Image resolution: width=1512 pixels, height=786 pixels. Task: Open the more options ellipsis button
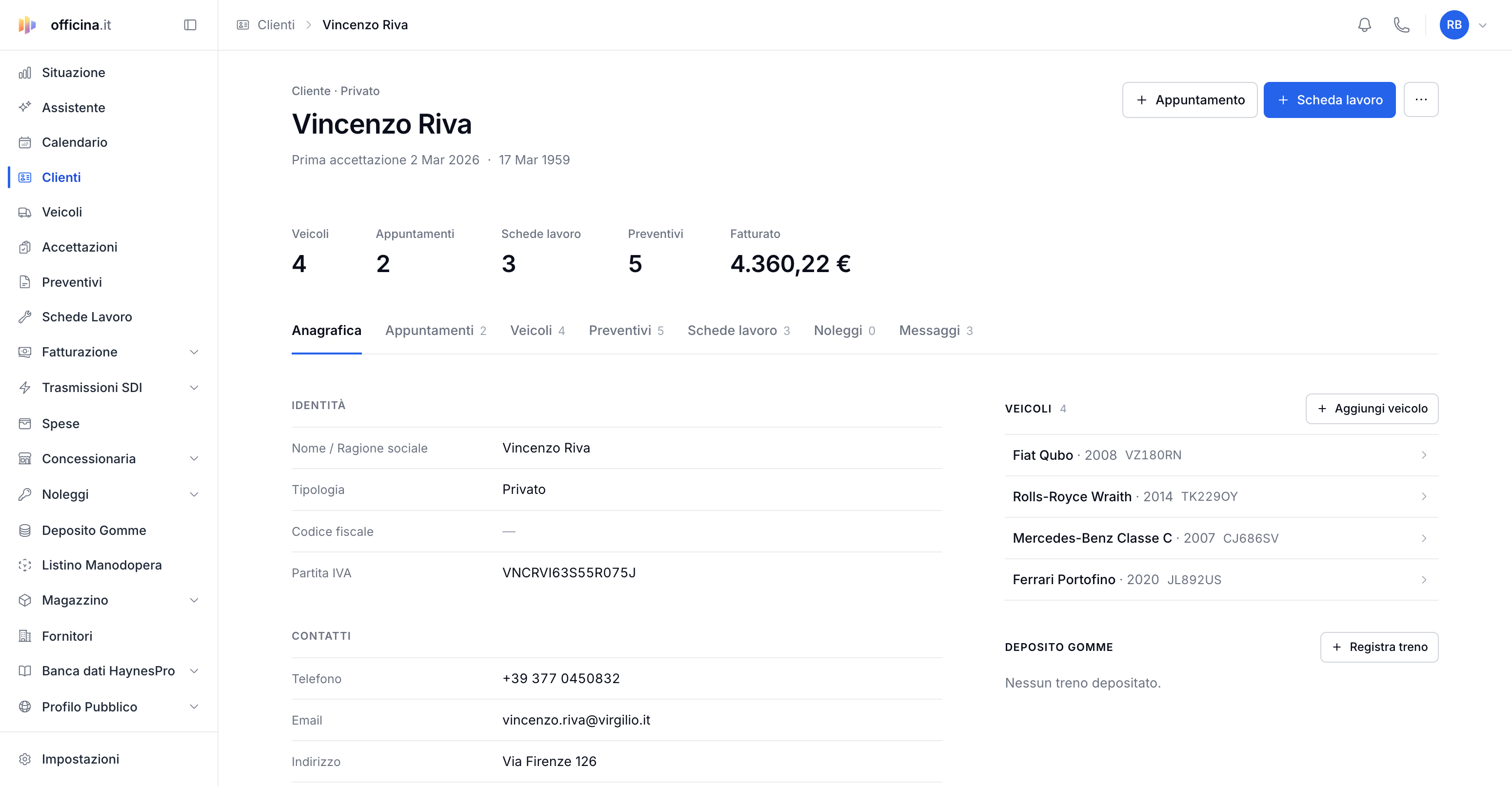pos(1421,100)
